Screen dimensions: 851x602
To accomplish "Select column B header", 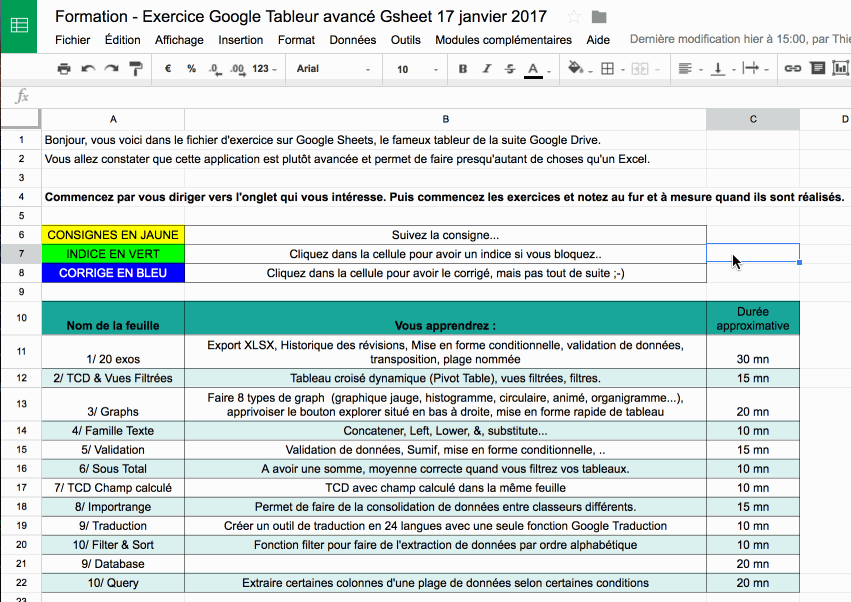I will click(x=446, y=119).
